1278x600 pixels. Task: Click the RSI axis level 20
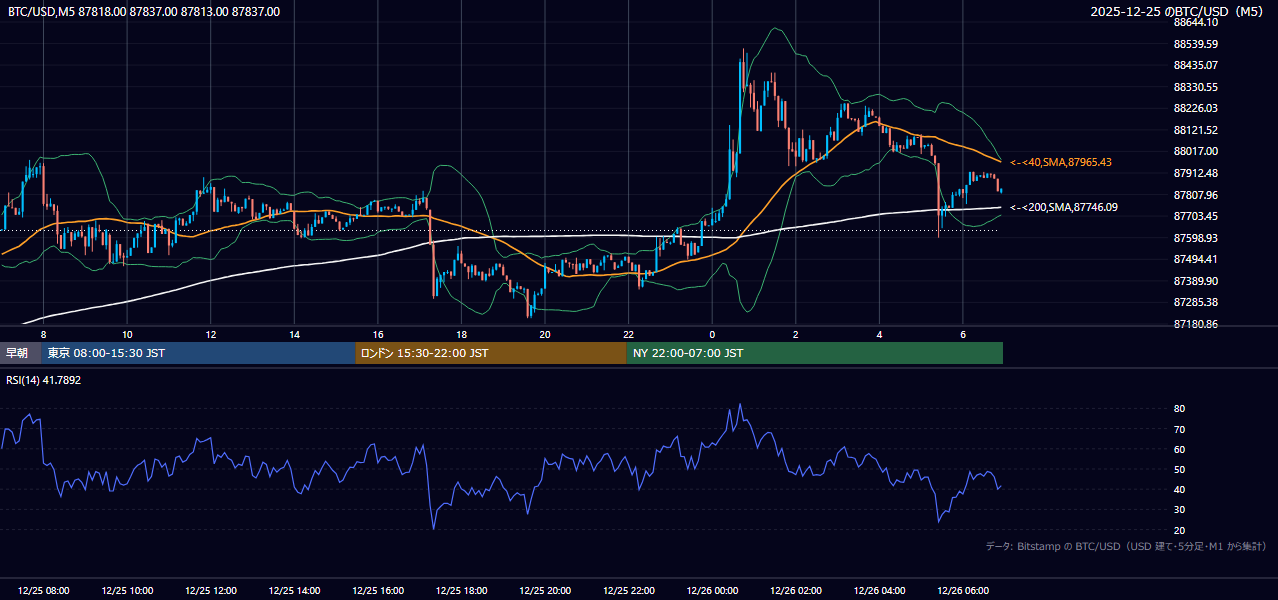tap(1180, 530)
